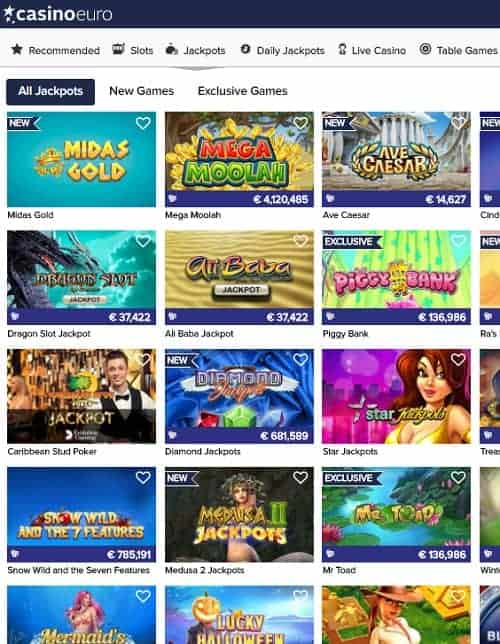This screenshot has width=500, height=644.
Task: Open the Slots machine icon
Action: (x=118, y=49)
